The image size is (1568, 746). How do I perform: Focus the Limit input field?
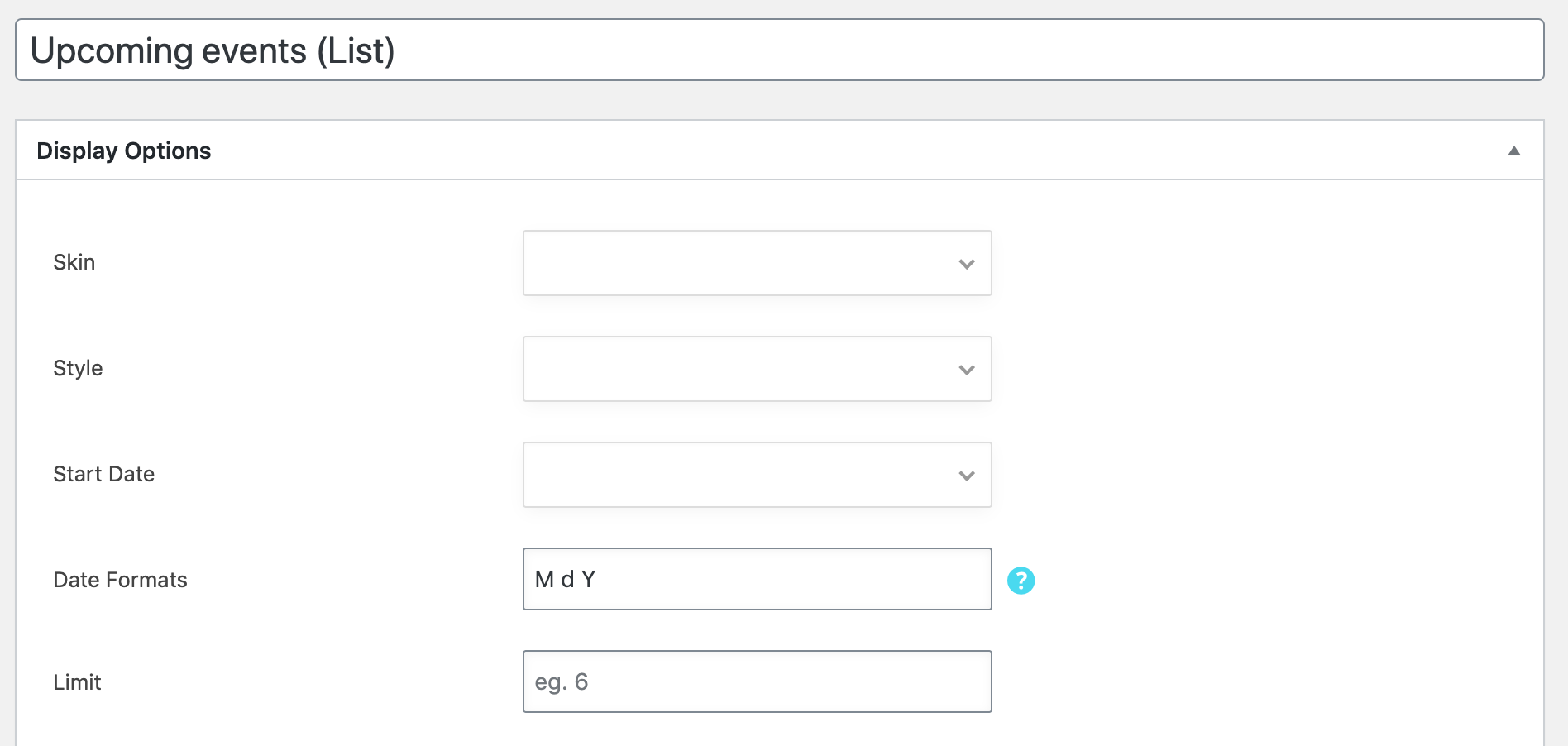757,681
